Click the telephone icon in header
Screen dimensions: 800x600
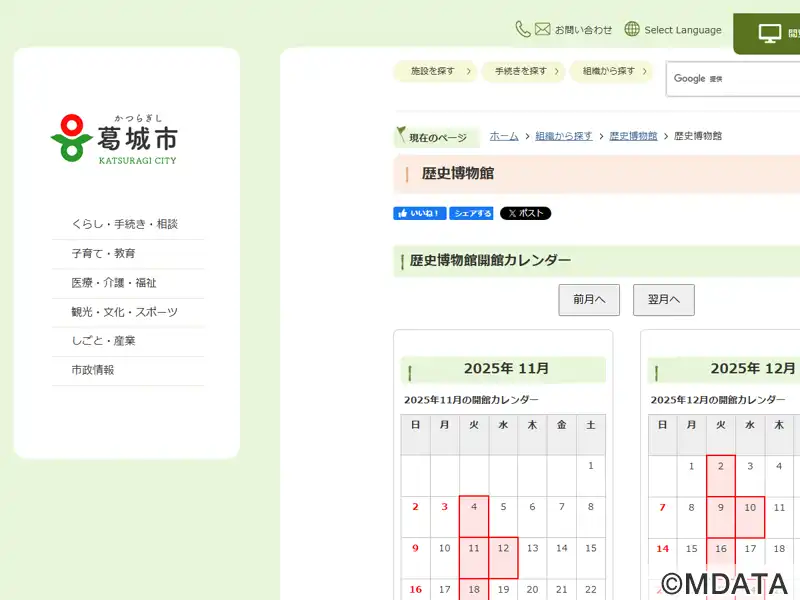pos(523,29)
